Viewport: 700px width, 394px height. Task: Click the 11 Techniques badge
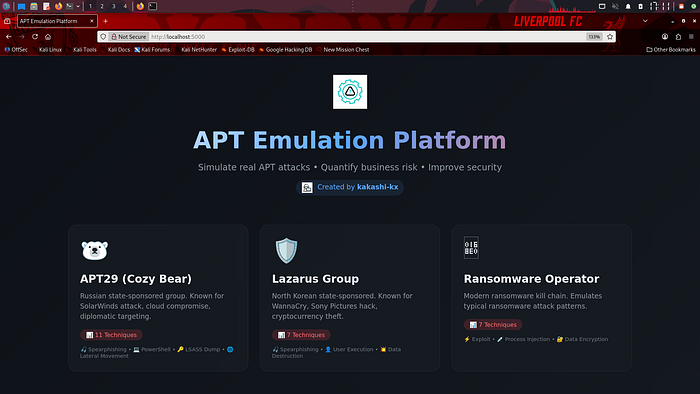112,335
